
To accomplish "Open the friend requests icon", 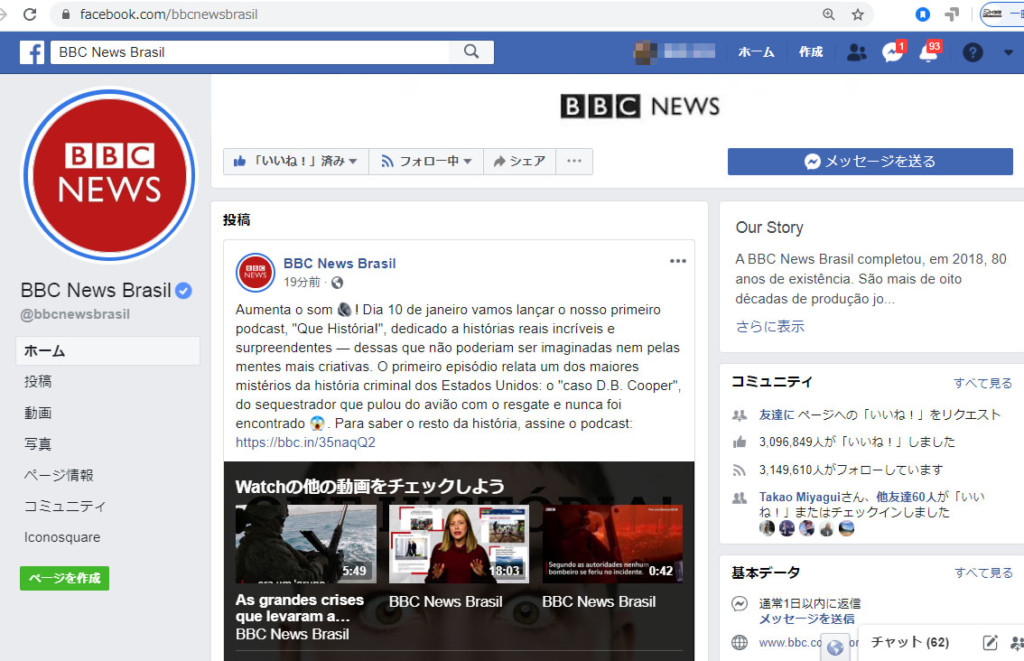I will click(x=856, y=52).
